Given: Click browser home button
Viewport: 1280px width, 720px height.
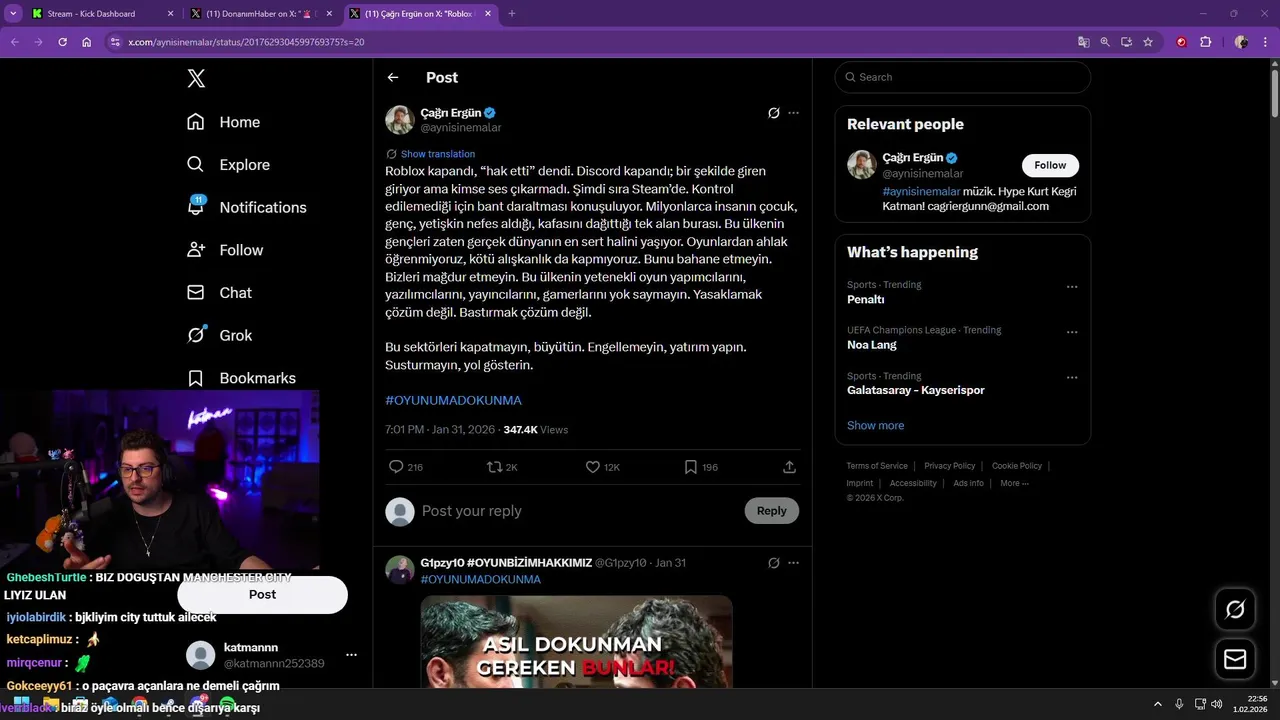Looking at the screenshot, I should tap(86, 42).
